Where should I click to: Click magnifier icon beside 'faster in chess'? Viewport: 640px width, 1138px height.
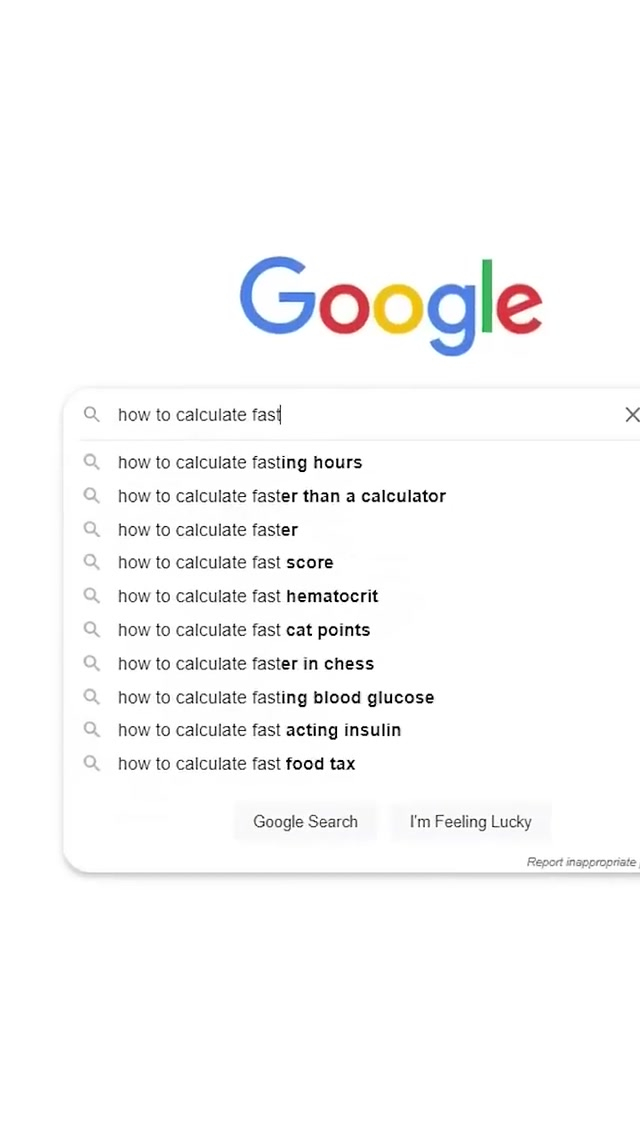click(92, 663)
